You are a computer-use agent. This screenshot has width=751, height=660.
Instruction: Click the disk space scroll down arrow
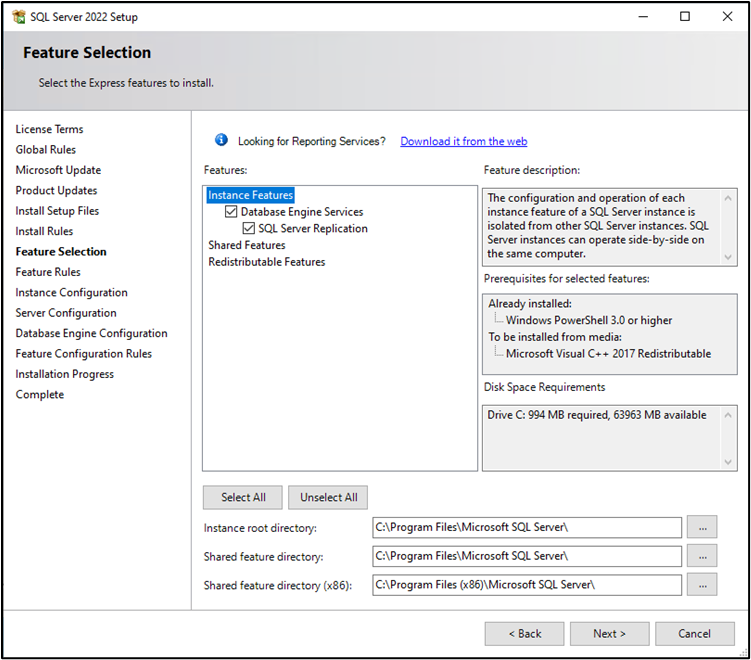click(728, 462)
